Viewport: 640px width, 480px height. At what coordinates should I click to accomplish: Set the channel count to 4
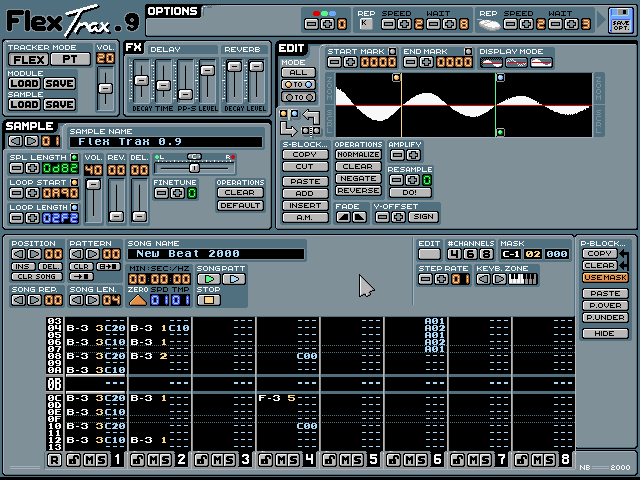tap(454, 254)
